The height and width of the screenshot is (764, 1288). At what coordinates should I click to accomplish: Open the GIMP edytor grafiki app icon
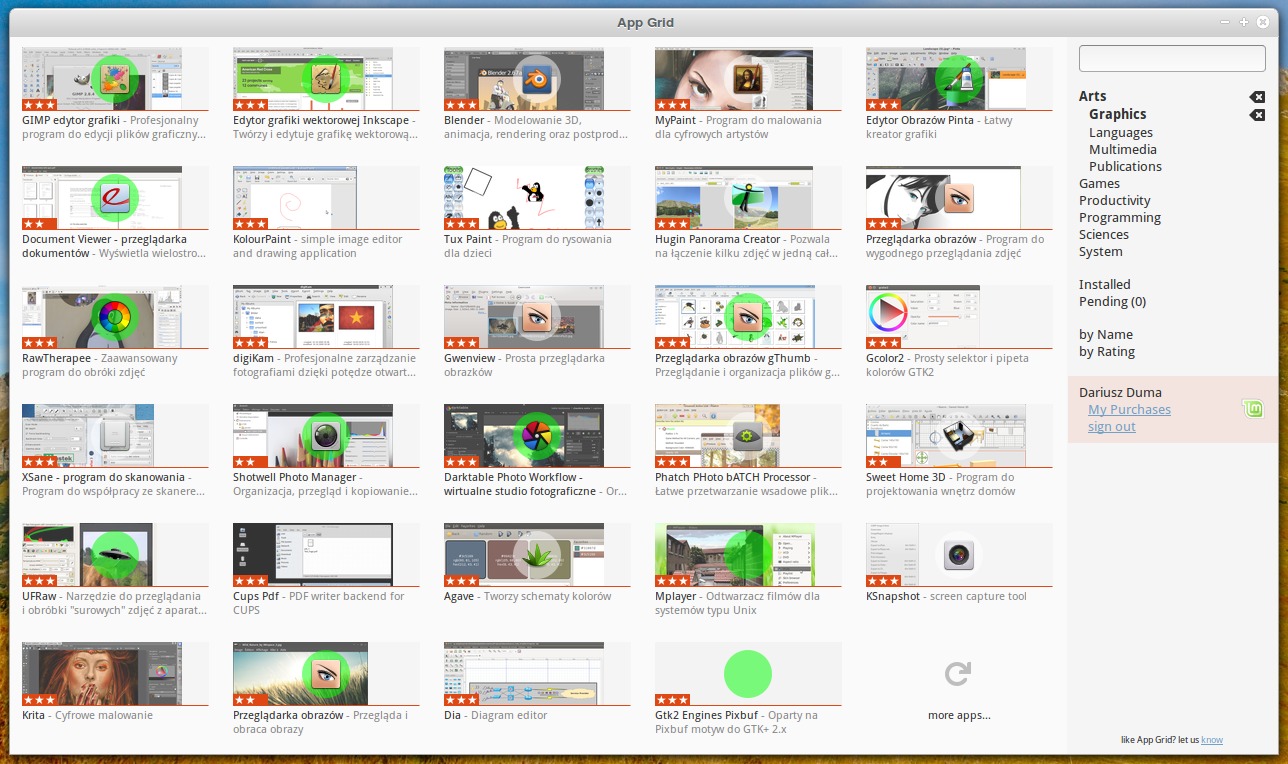(x=114, y=78)
